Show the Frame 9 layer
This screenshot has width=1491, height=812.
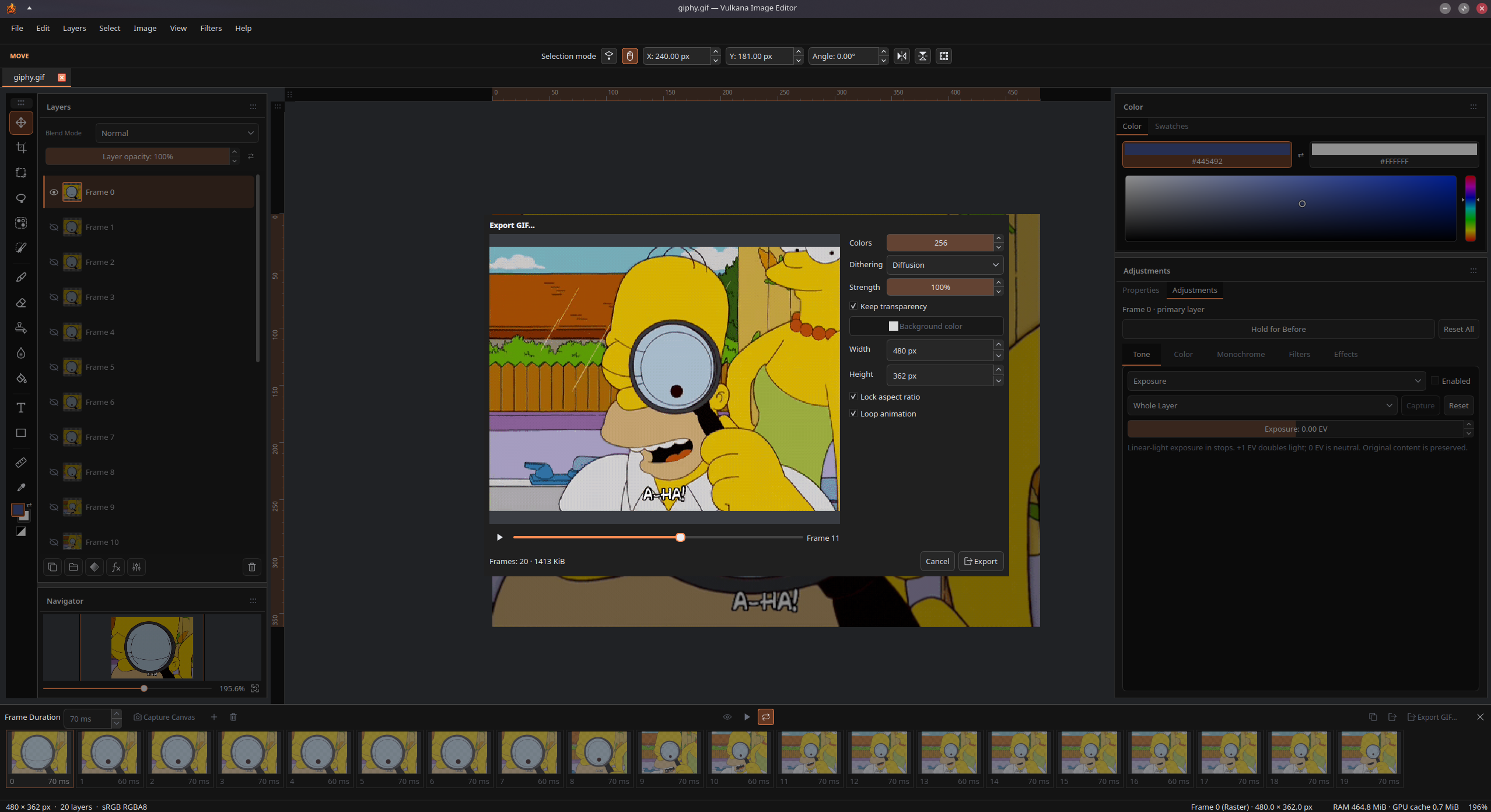pos(54,507)
